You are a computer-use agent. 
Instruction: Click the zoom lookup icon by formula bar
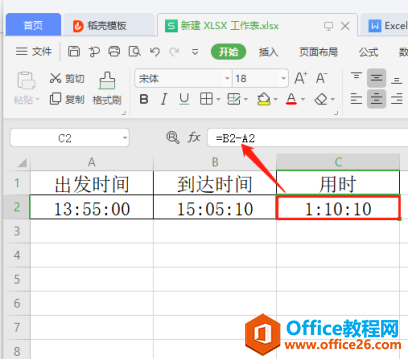pyautogui.click(x=173, y=137)
